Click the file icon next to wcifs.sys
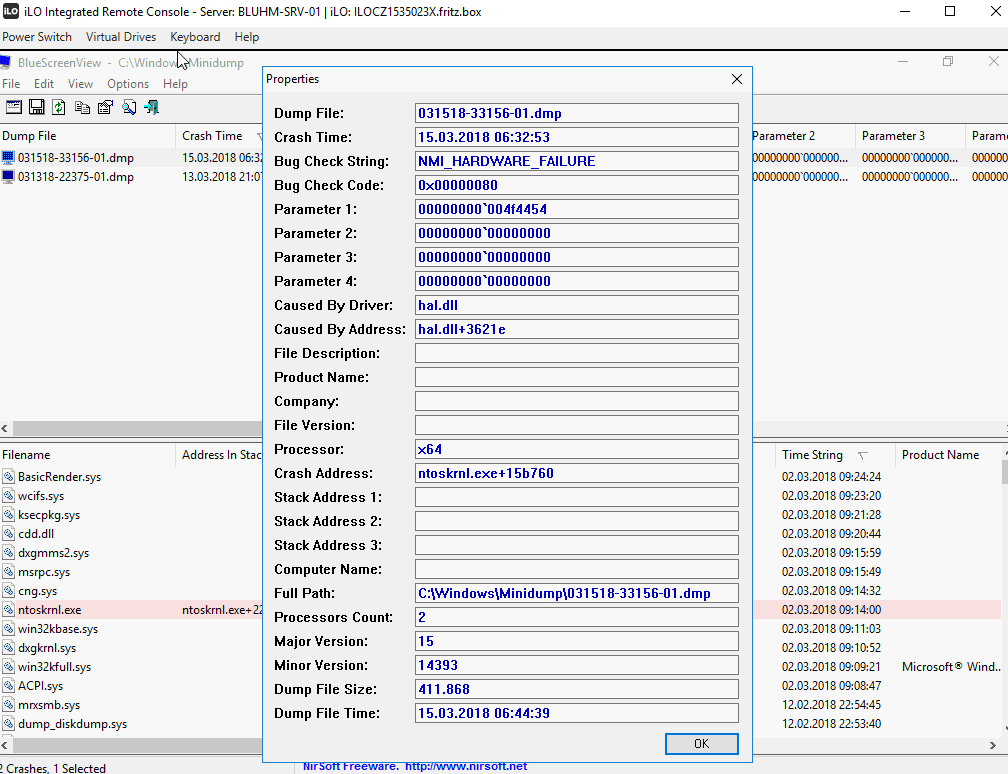 click(8, 496)
